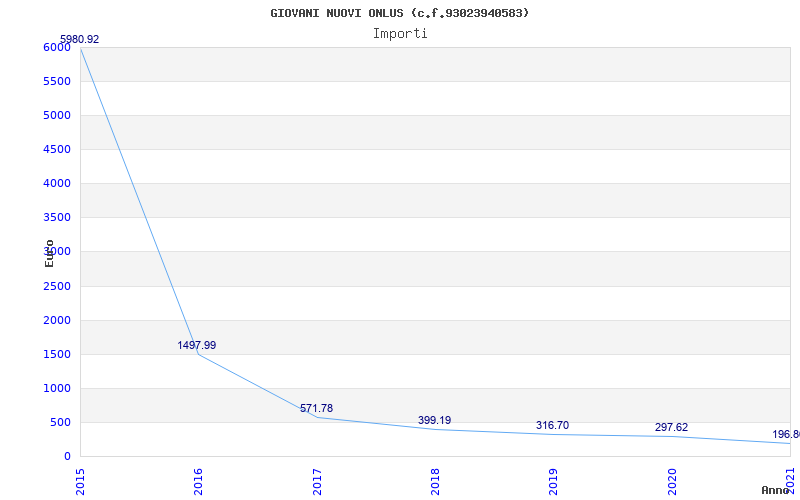This screenshot has height=500, width=800.
Task: Click the 0 y-axis tick label
Action: coord(67,457)
